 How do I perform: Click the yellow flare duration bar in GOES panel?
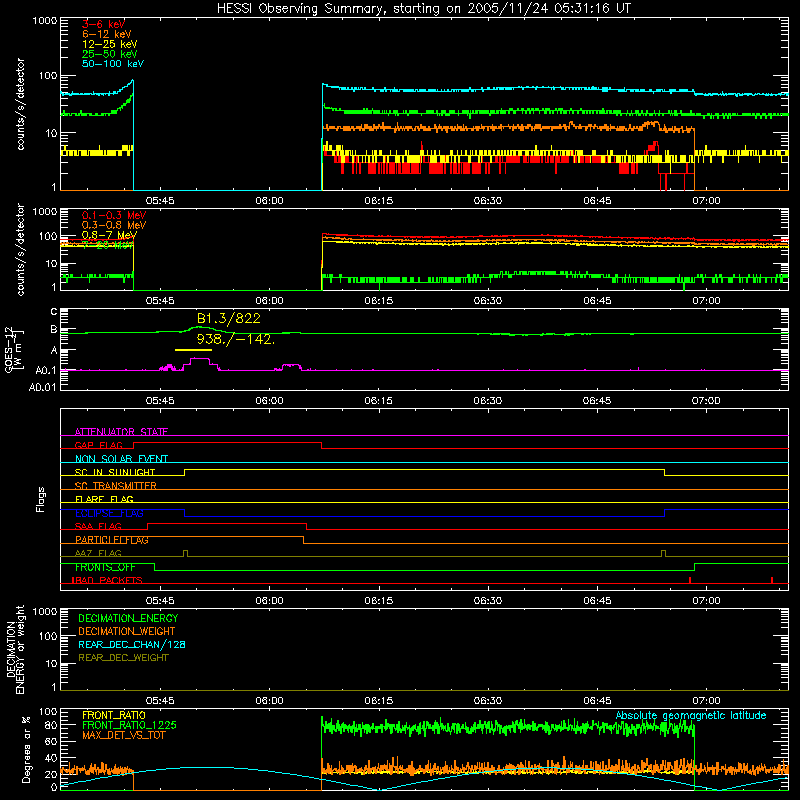(193, 350)
